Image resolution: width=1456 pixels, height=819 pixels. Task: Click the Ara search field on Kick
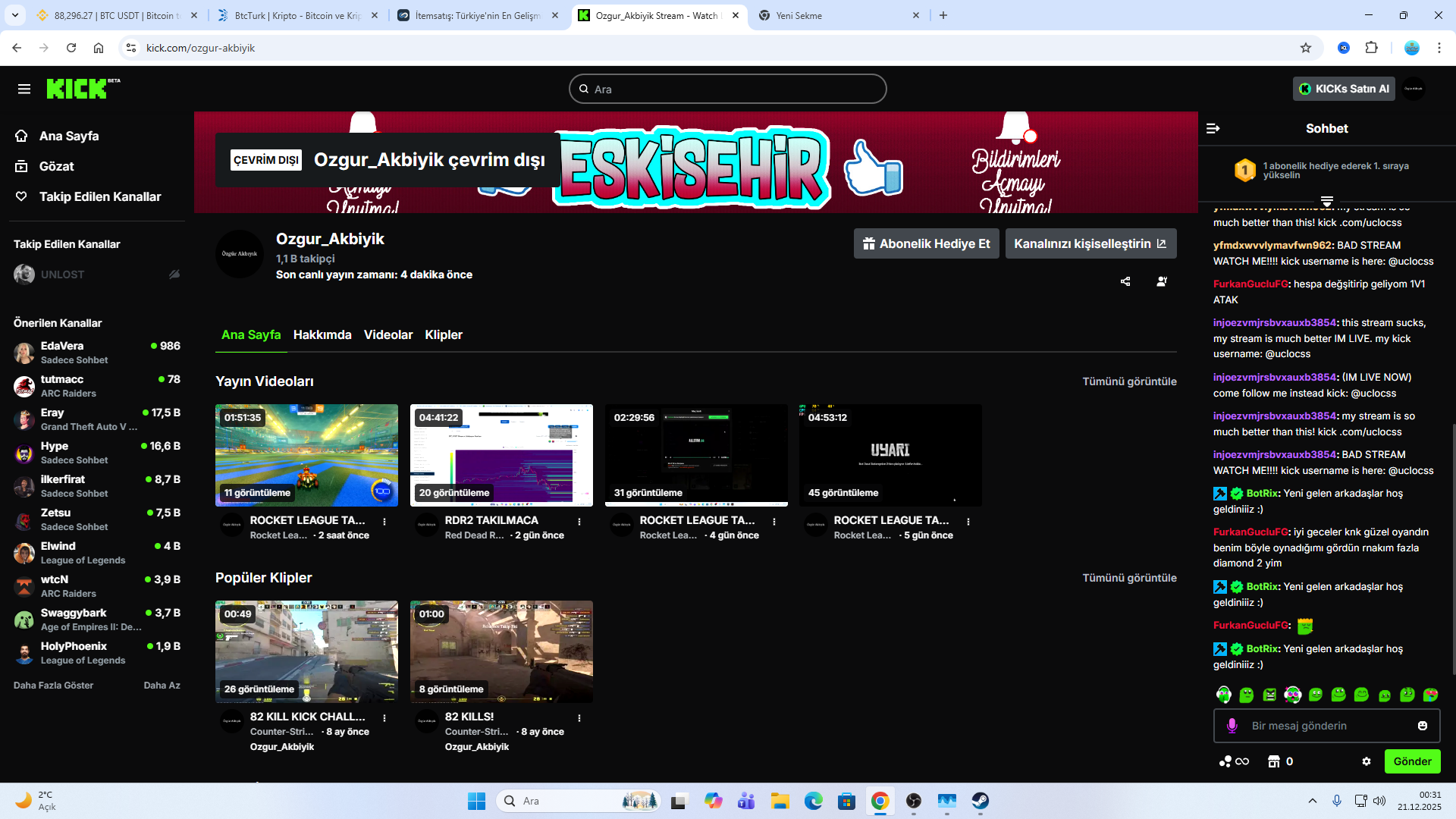tap(728, 89)
